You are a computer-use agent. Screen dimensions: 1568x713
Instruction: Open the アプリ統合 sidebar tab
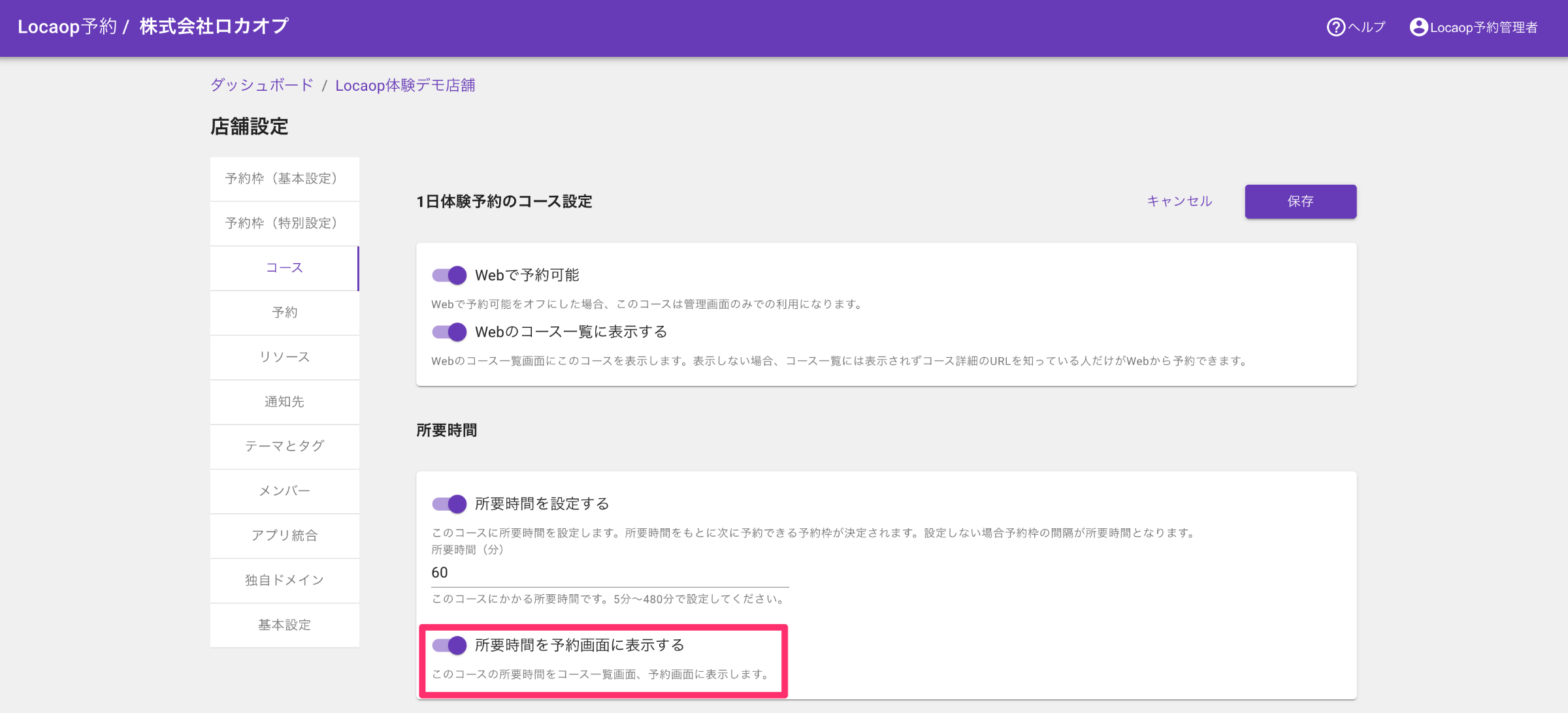pos(284,535)
